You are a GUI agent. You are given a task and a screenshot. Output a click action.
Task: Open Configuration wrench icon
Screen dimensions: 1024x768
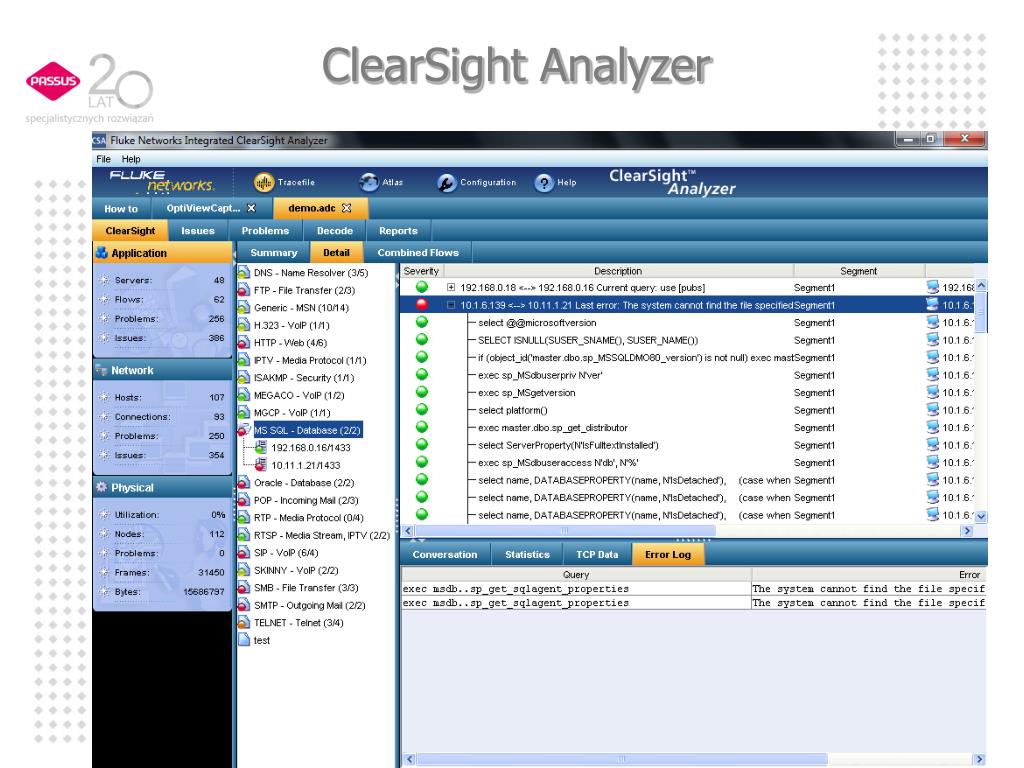(x=447, y=184)
